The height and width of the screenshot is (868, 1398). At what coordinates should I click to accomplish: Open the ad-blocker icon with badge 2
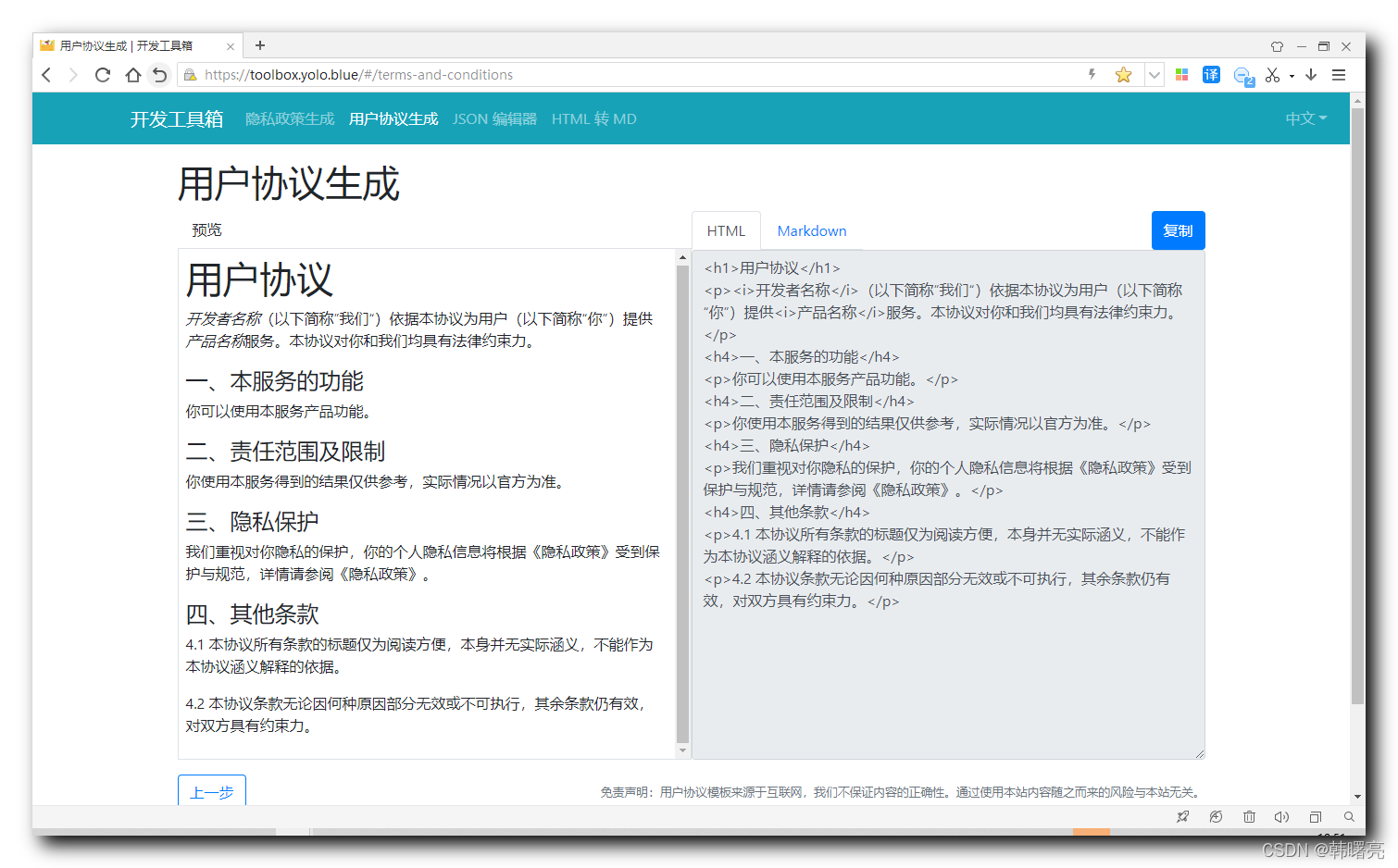point(1243,76)
